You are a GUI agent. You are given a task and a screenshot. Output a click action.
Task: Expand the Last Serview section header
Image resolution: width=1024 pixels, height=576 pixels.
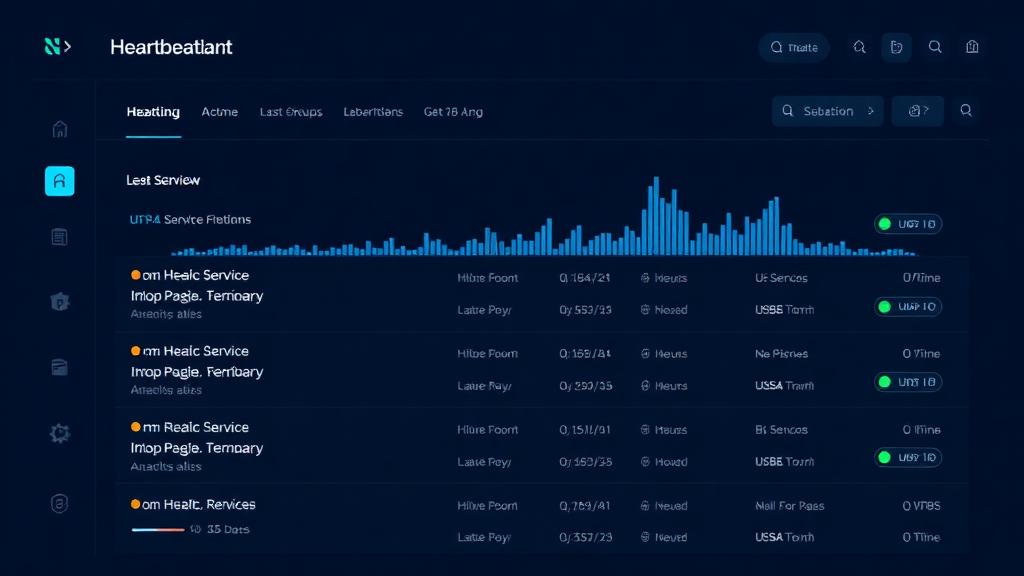[x=163, y=180]
